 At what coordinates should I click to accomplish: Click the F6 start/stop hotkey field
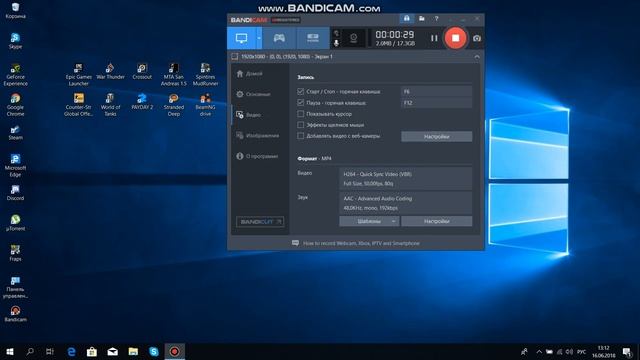[x=436, y=91]
